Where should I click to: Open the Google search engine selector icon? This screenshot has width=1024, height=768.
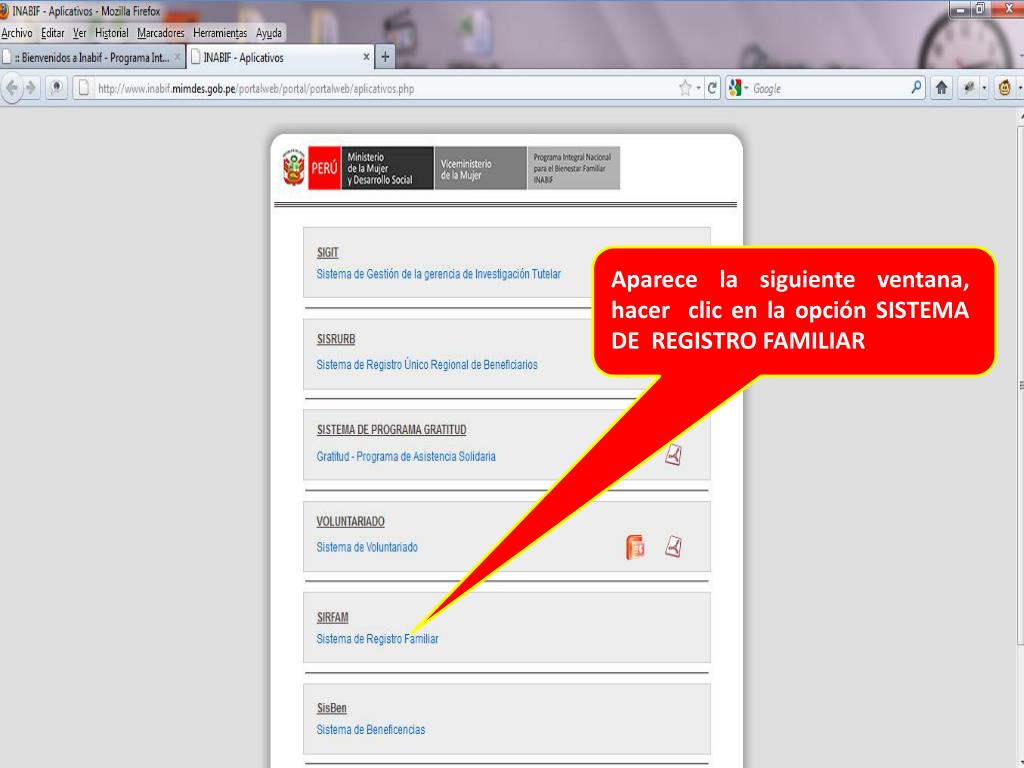pyautogui.click(x=735, y=88)
